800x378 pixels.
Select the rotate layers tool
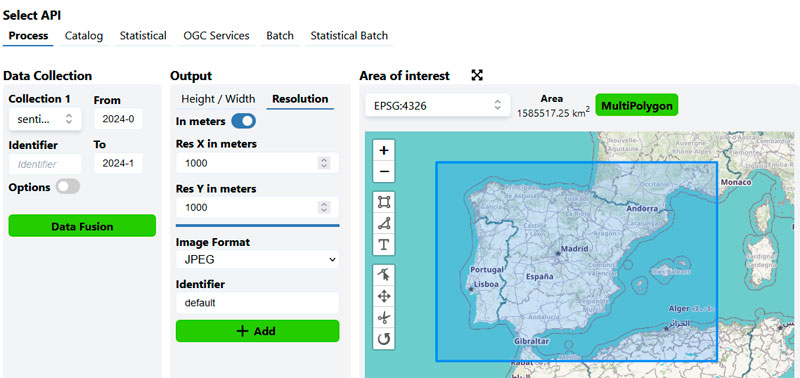tap(384, 339)
